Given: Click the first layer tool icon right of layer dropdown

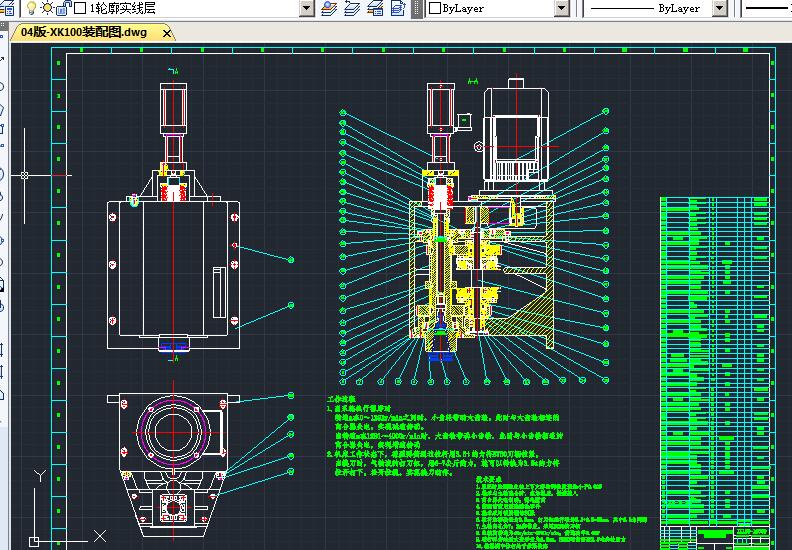Looking at the screenshot, I should coord(329,8).
